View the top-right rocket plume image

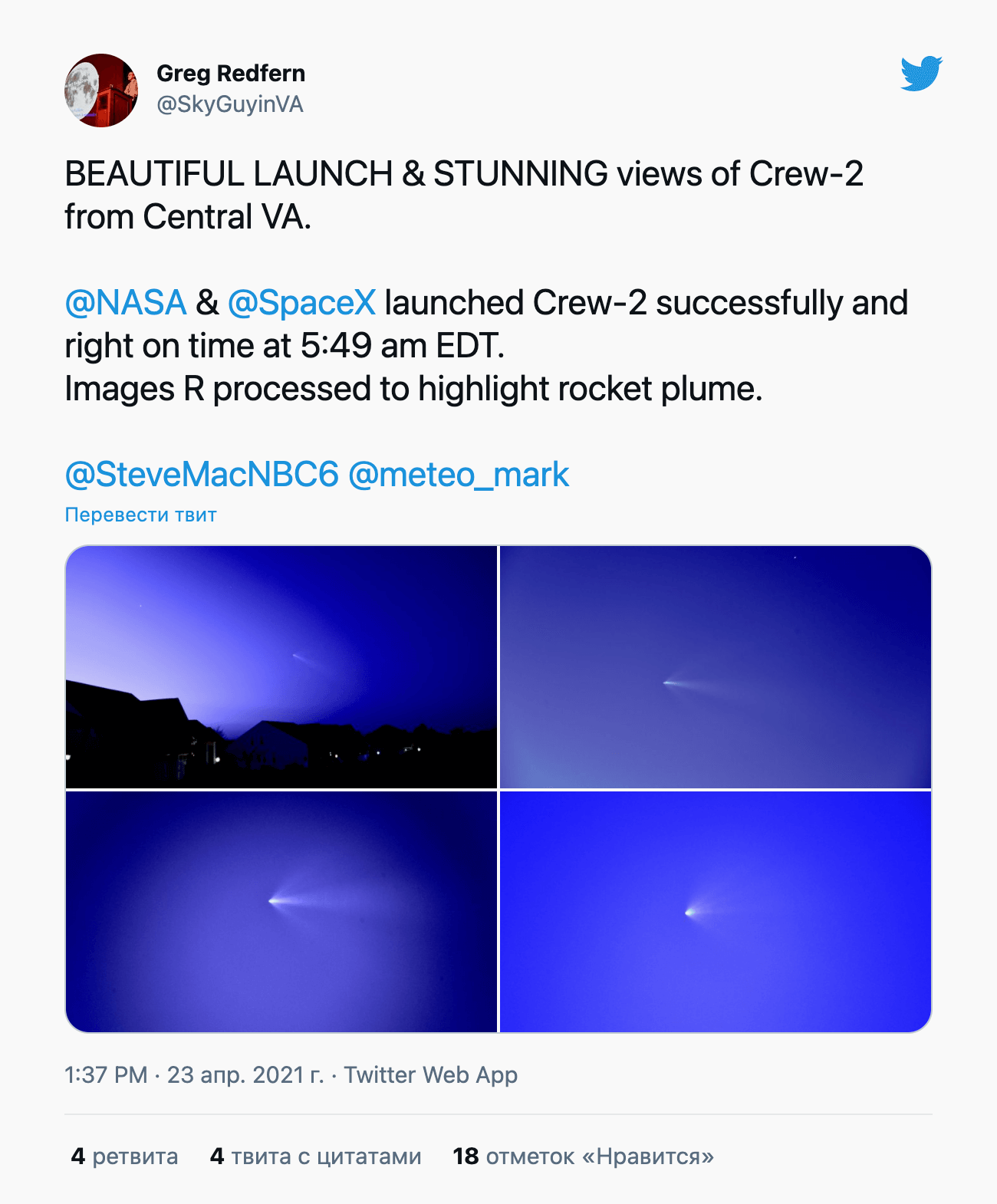coord(715,666)
